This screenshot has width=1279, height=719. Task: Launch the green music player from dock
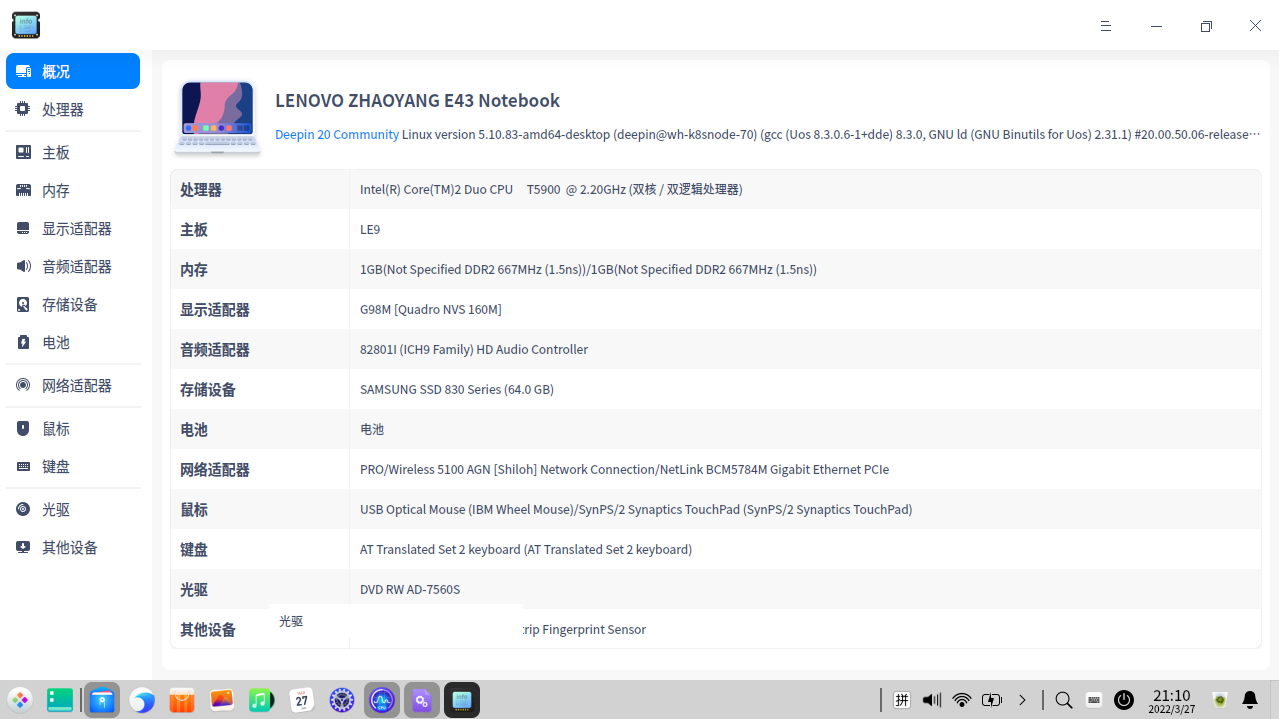(x=262, y=700)
